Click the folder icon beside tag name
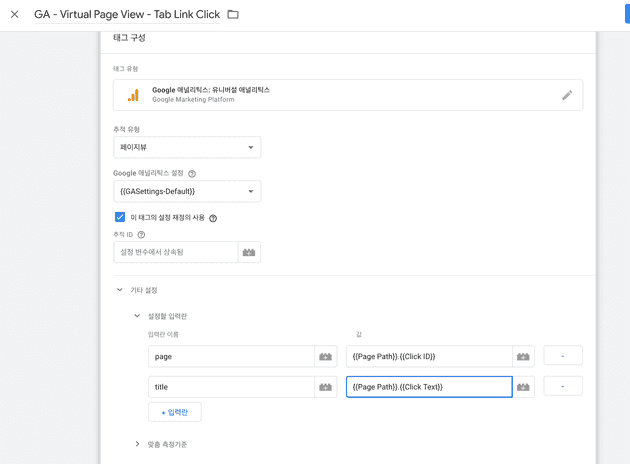 coord(233,15)
